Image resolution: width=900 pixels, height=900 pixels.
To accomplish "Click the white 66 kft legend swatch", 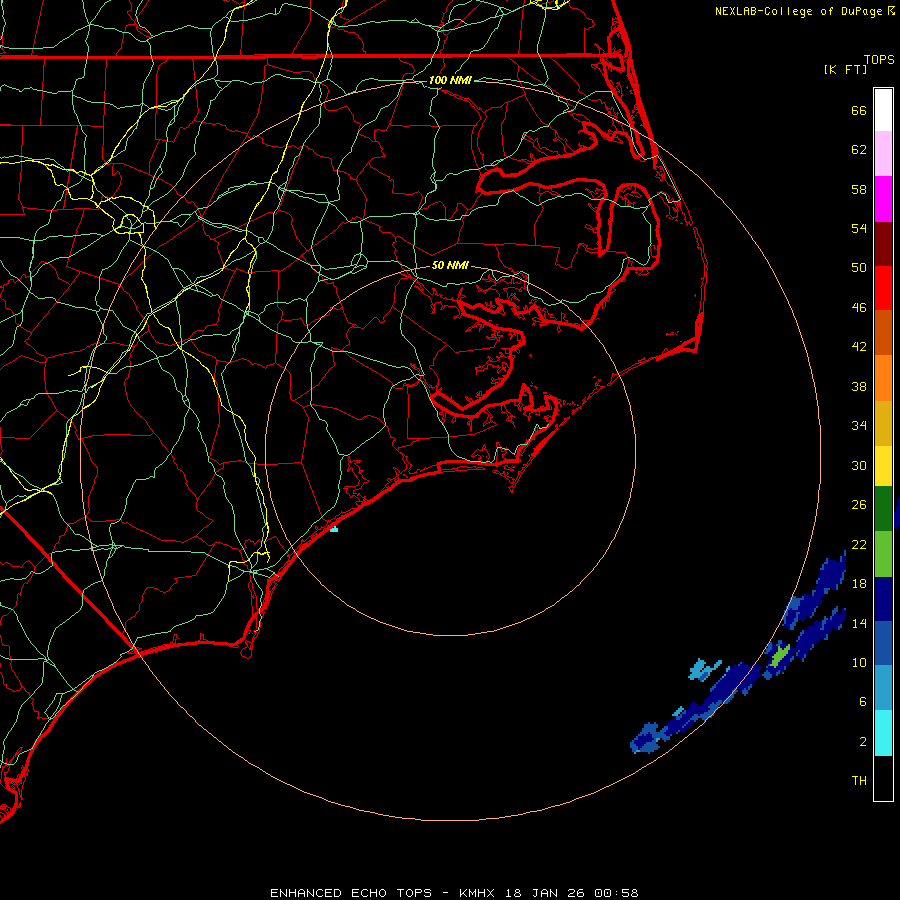I will point(883,110).
